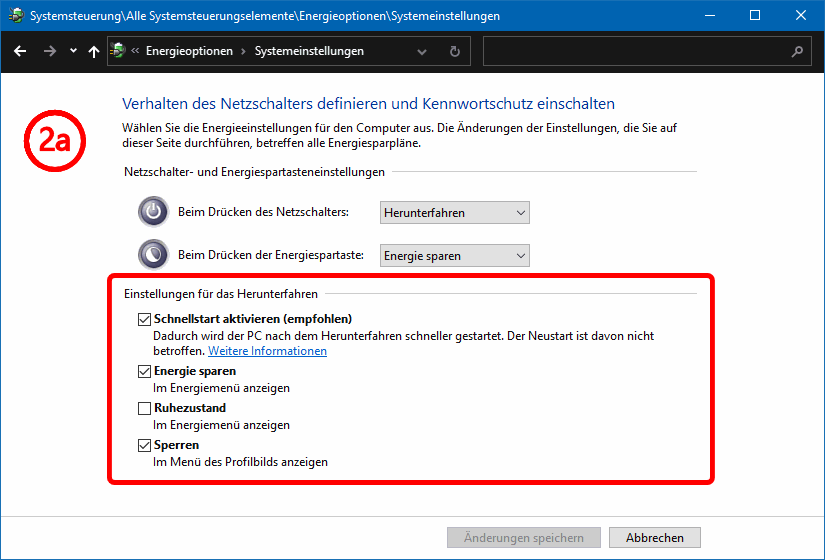Open the Weitere Informationen link
Viewport: 825px width, 560px height.
(267, 352)
